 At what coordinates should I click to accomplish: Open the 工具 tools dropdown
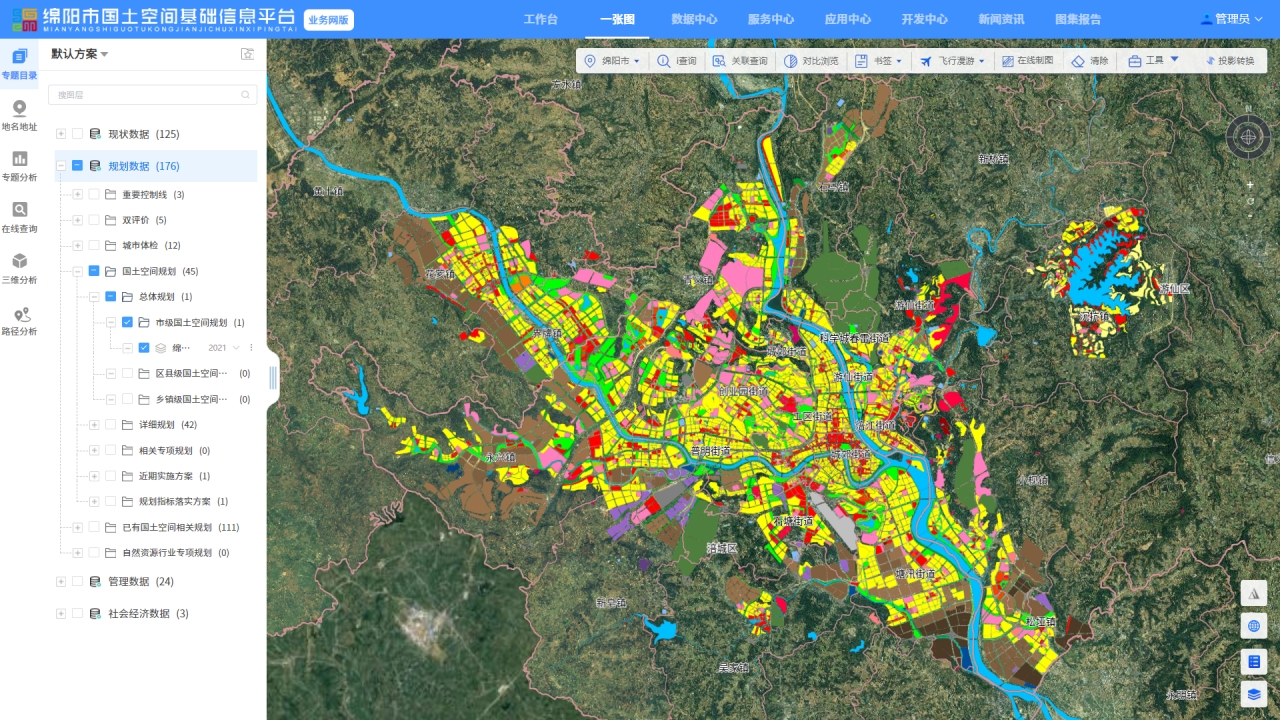[1154, 61]
